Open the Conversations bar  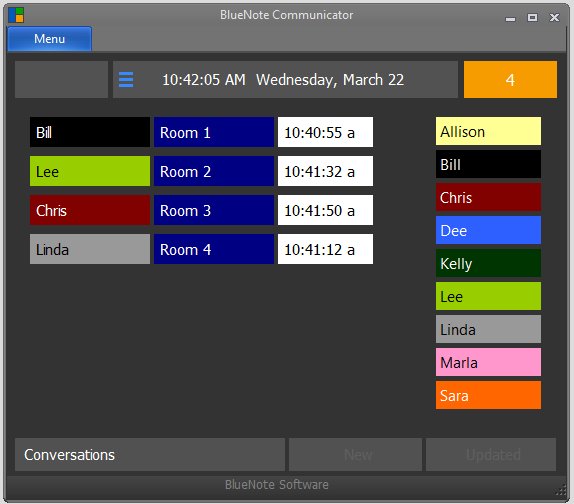(x=150, y=455)
